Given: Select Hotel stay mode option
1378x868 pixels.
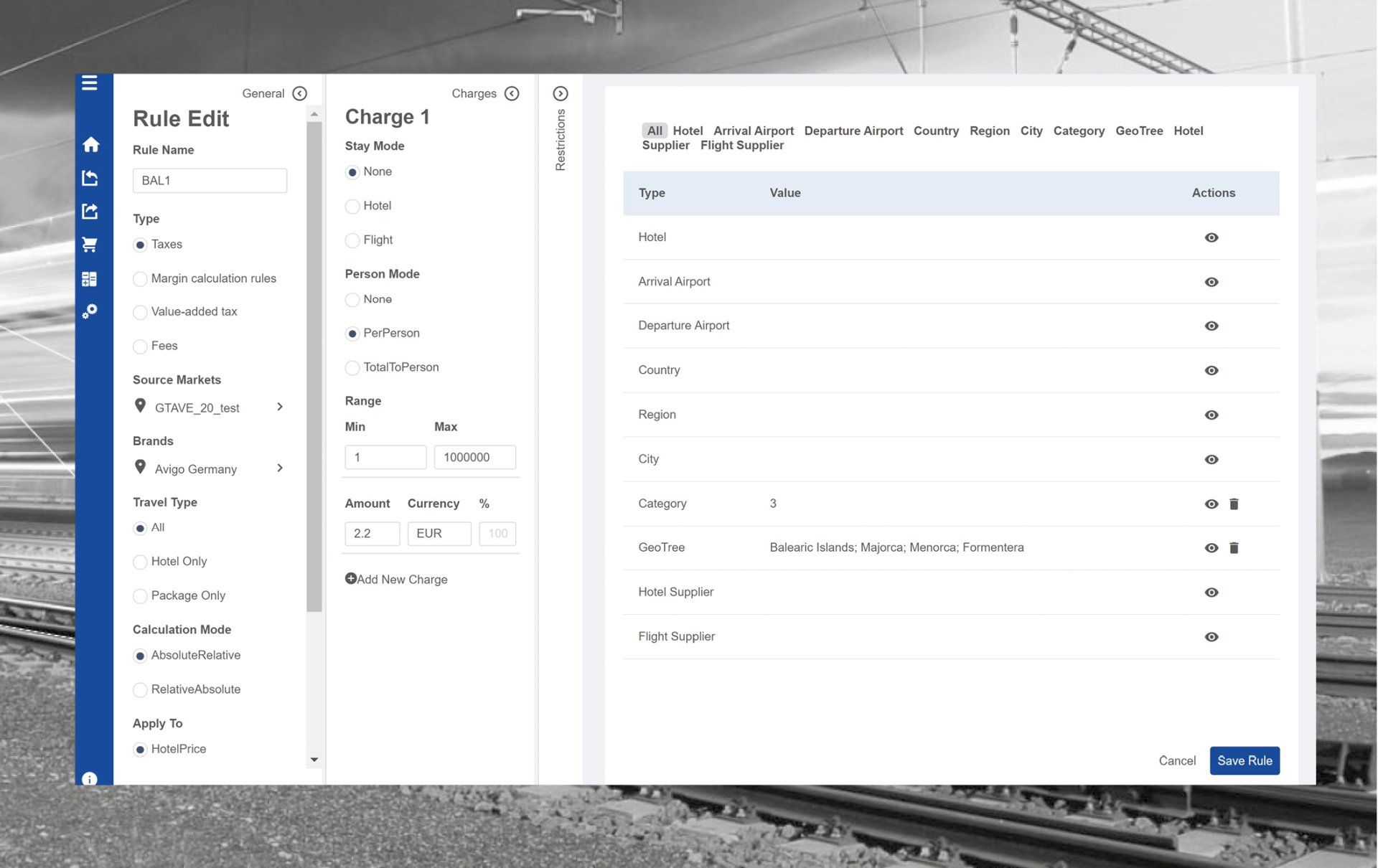Looking at the screenshot, I should click(352, 207).
